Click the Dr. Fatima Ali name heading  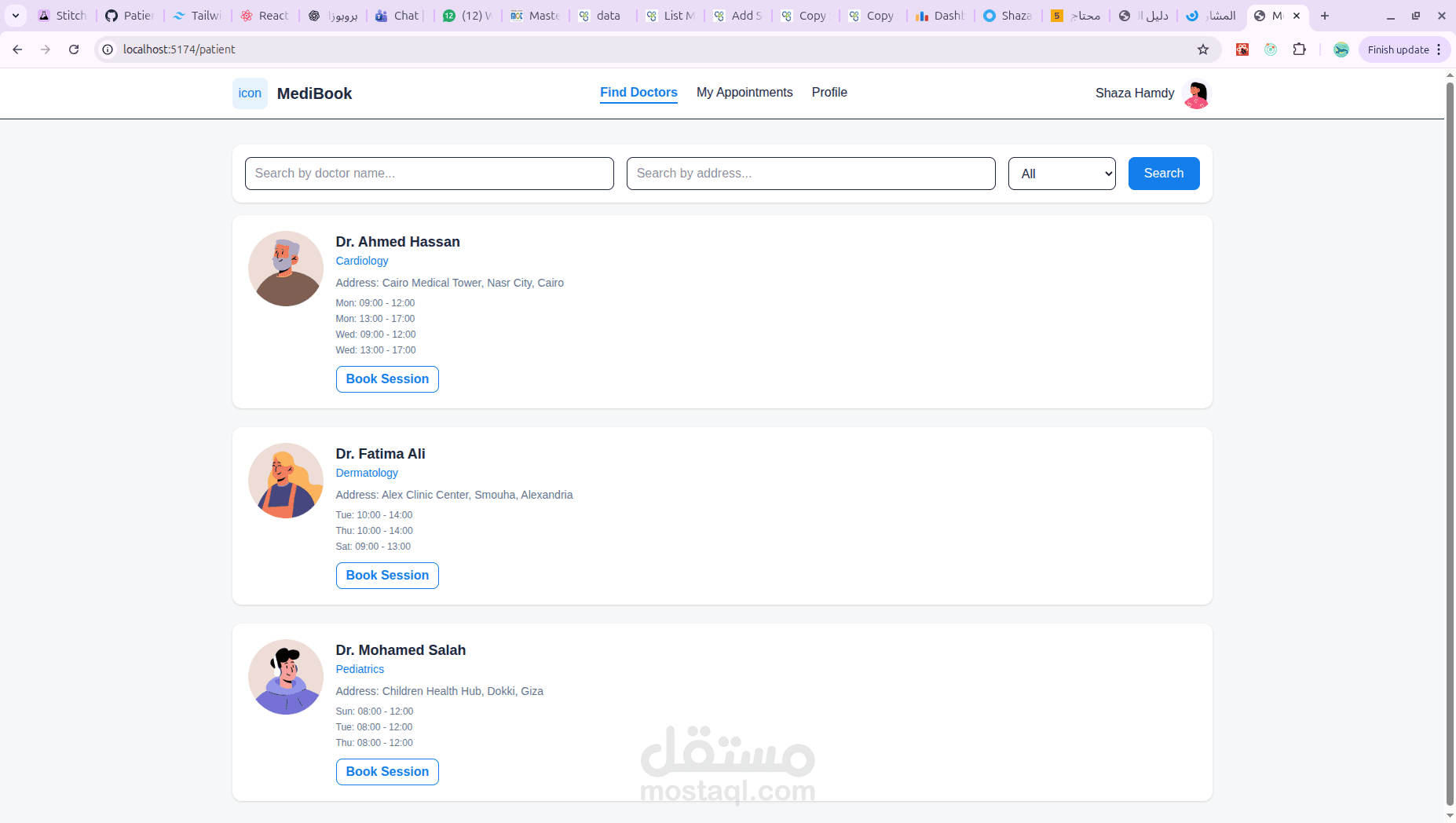pos(380,454)
